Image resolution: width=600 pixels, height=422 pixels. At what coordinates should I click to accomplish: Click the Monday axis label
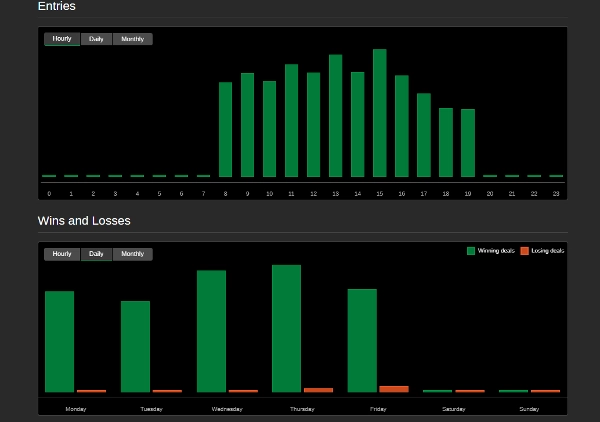76,409
